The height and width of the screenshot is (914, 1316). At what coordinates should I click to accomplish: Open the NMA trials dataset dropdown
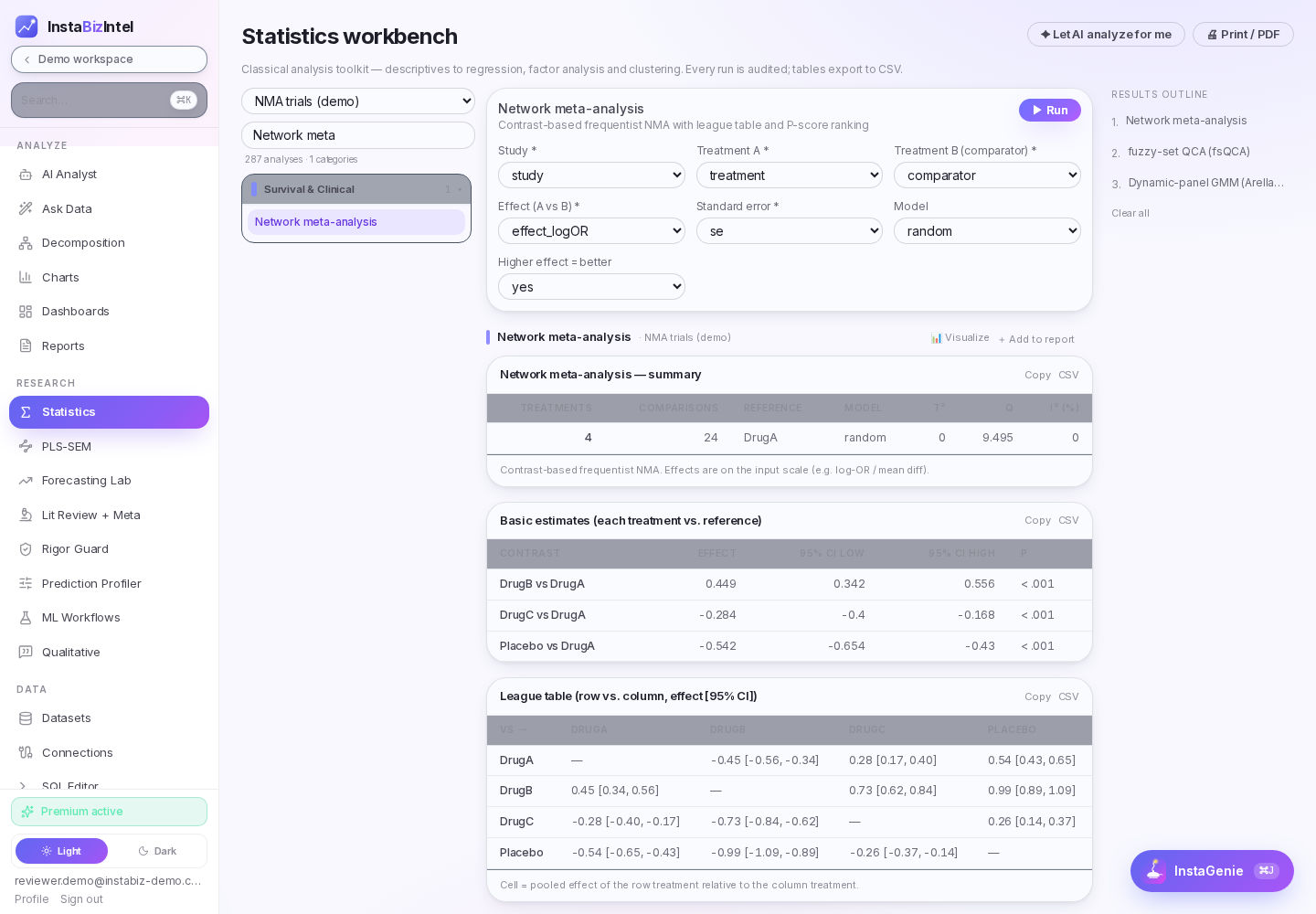[x=358, y=101]
